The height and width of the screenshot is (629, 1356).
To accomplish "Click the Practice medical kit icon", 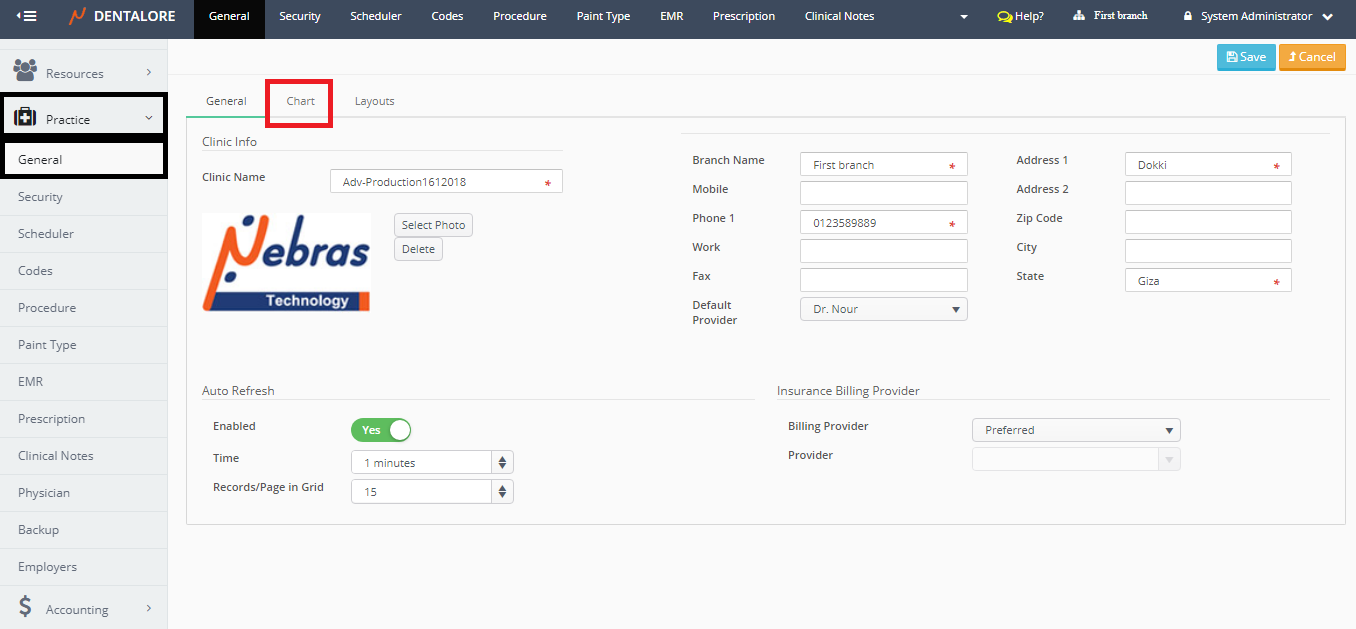I will [25, 118].
